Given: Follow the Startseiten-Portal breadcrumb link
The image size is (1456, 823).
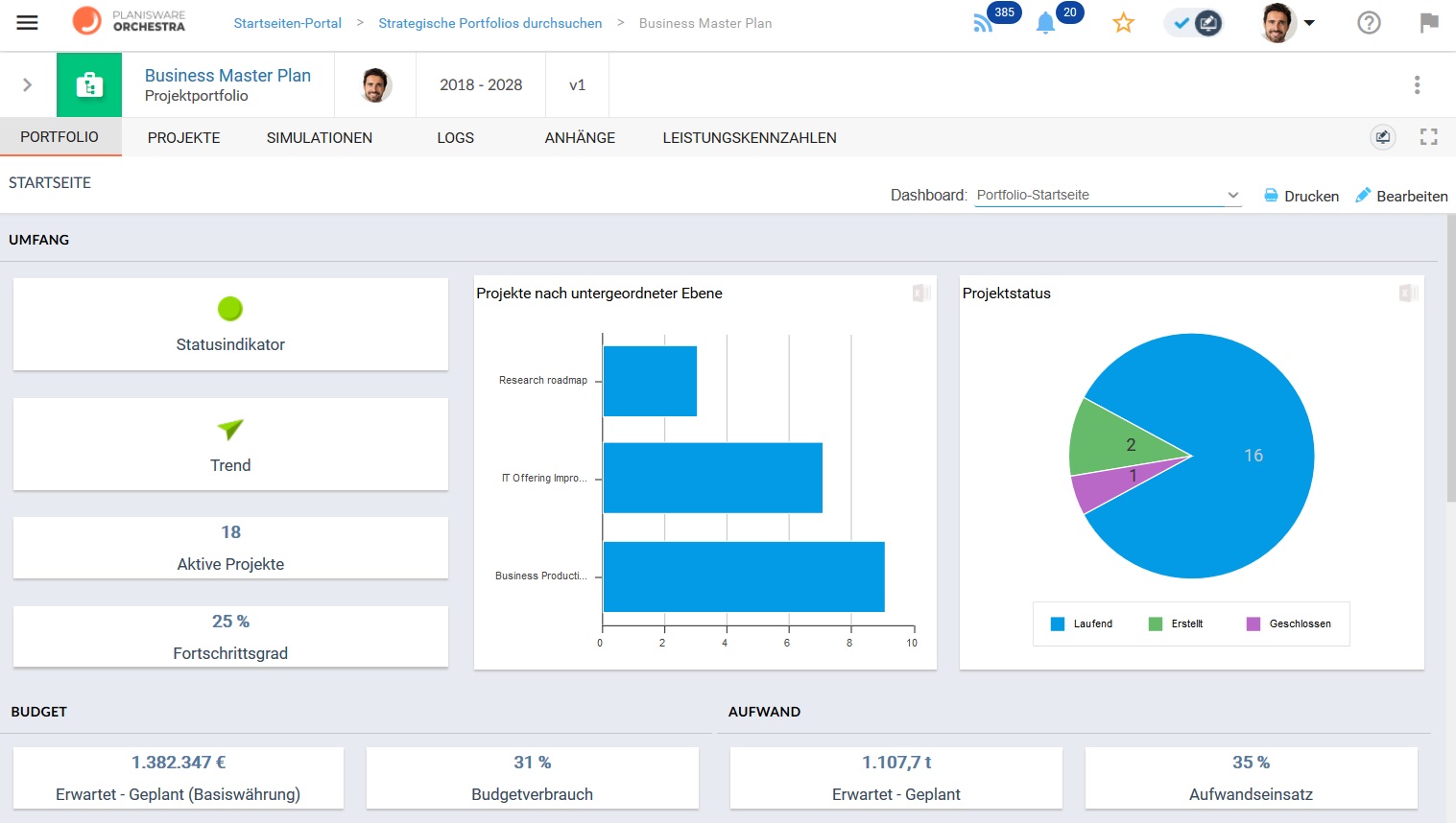Looking at the screenshot, I should click(x=287, y=23).
